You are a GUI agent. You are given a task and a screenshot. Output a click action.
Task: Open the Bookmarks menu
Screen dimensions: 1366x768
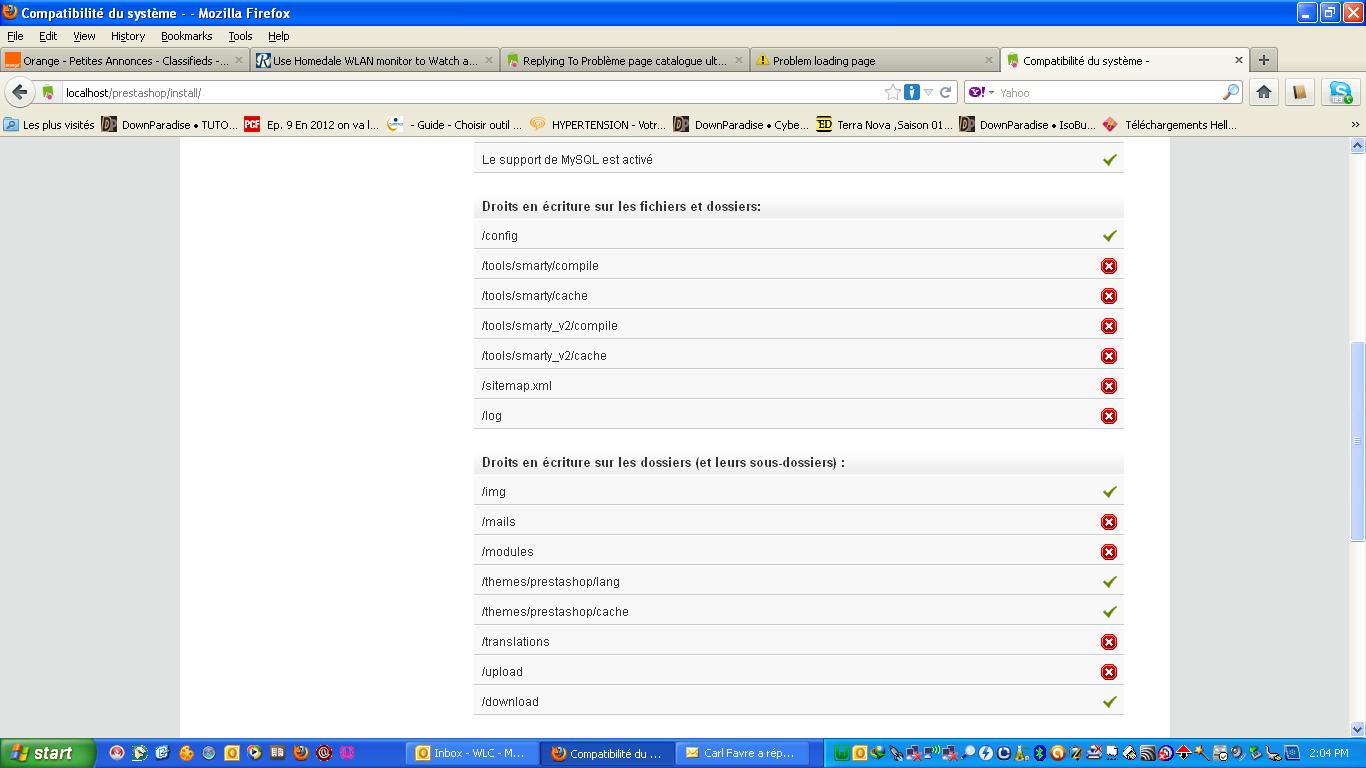click(187, 36)
